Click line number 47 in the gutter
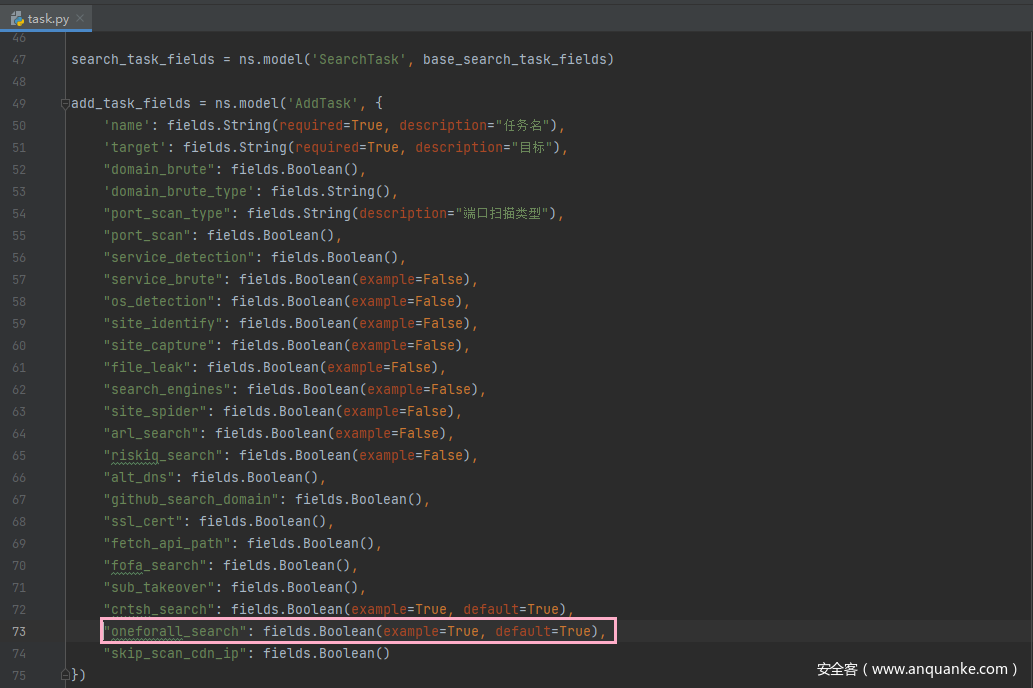Image resolution: width=1033 pixels, height=688 pixels. tap(19, 59)
